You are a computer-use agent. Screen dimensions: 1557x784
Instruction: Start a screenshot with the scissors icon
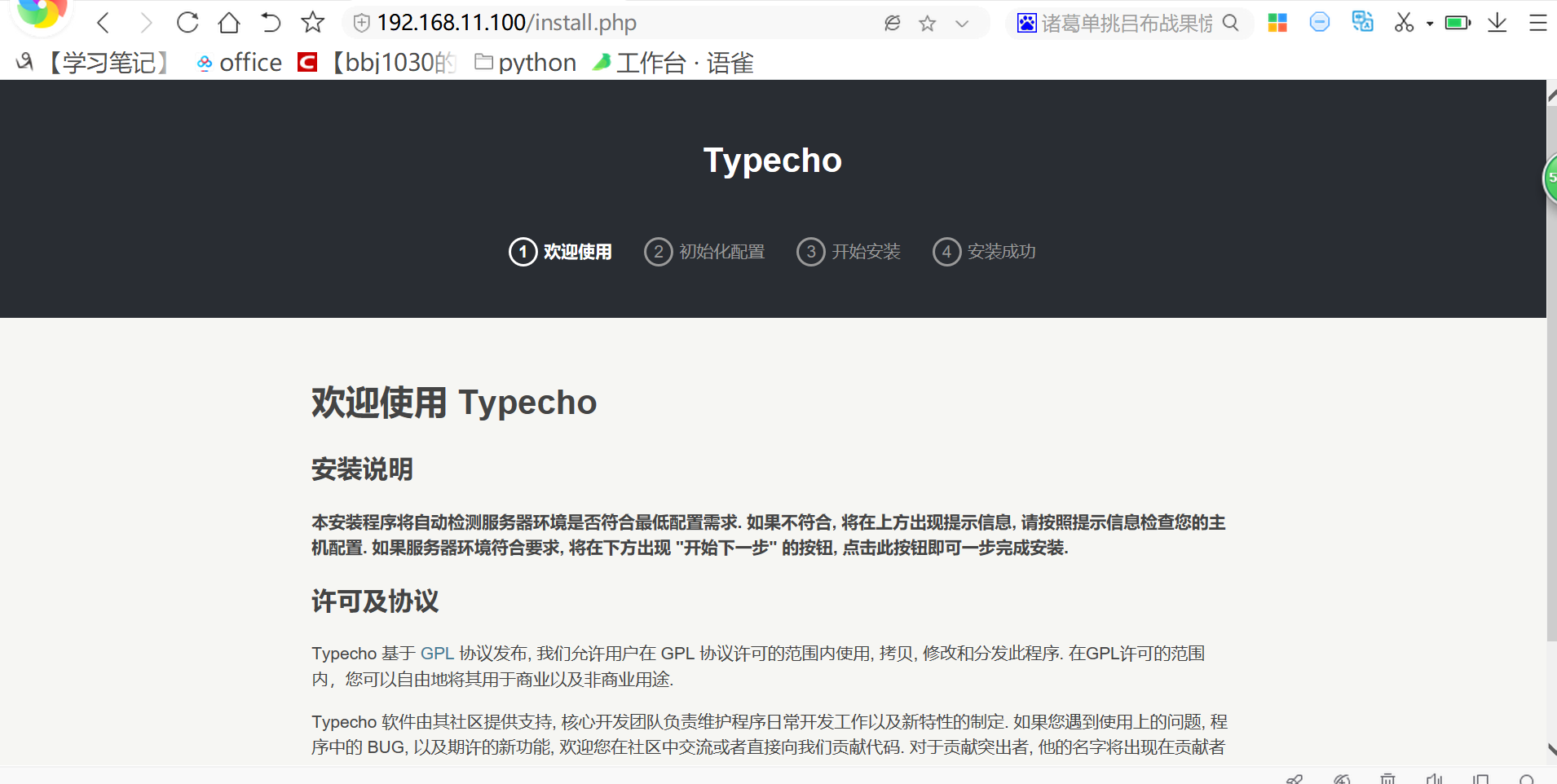(1404, 23)
